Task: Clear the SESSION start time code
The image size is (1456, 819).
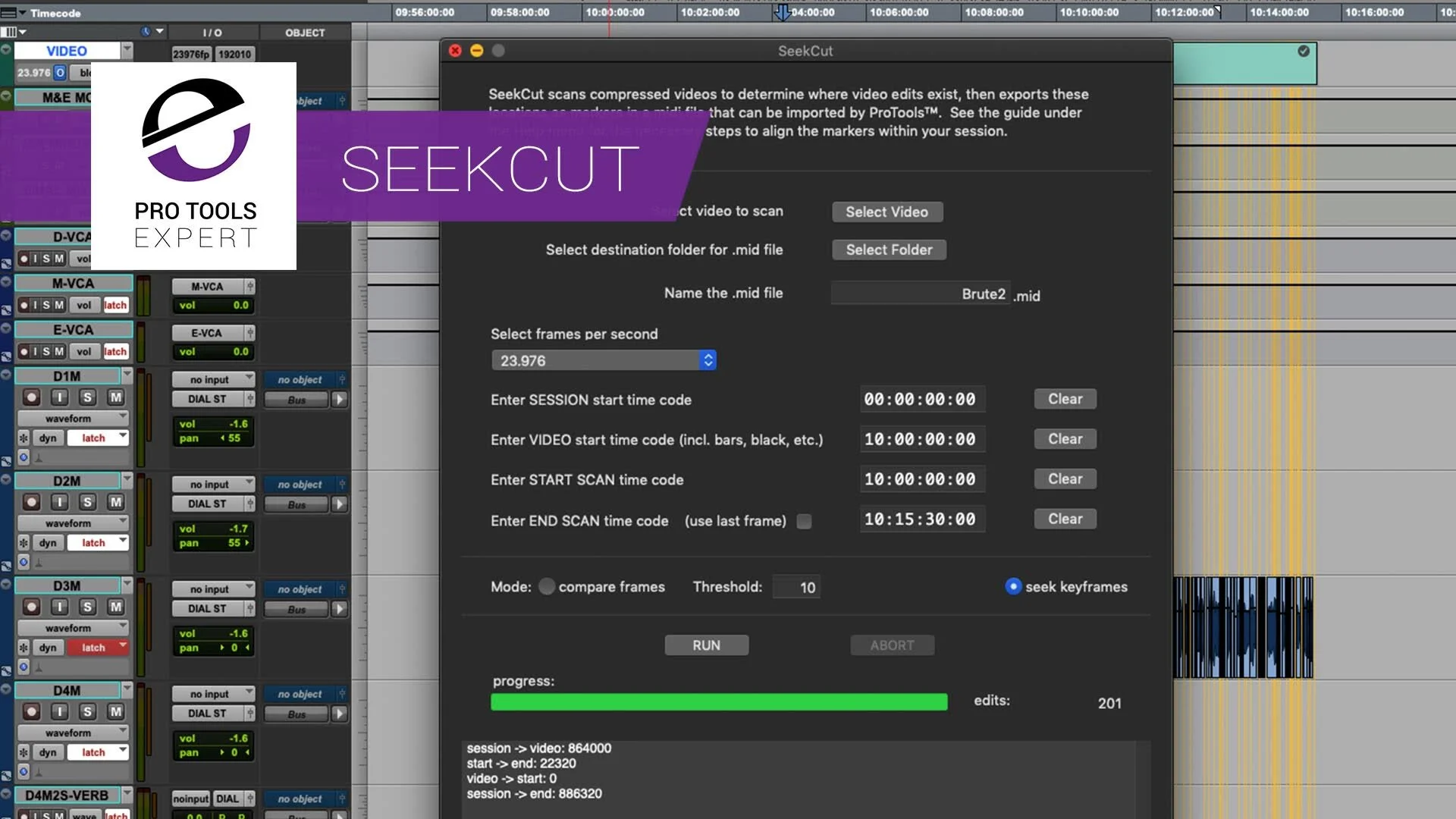Action: click(x=1065, y=399)
